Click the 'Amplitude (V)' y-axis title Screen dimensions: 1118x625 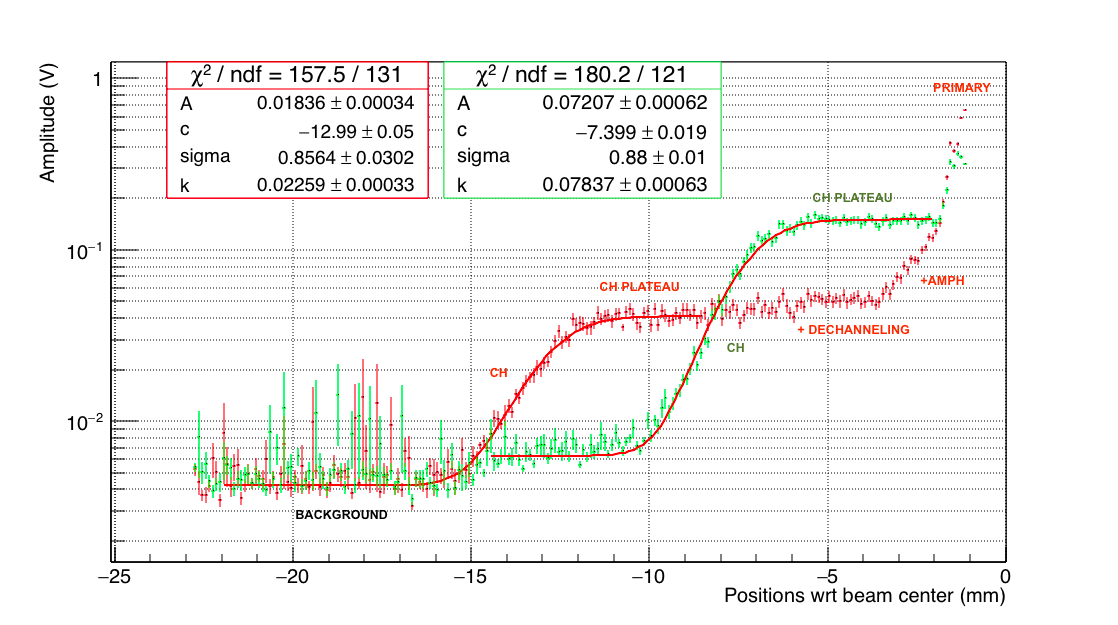coord(47,123)
